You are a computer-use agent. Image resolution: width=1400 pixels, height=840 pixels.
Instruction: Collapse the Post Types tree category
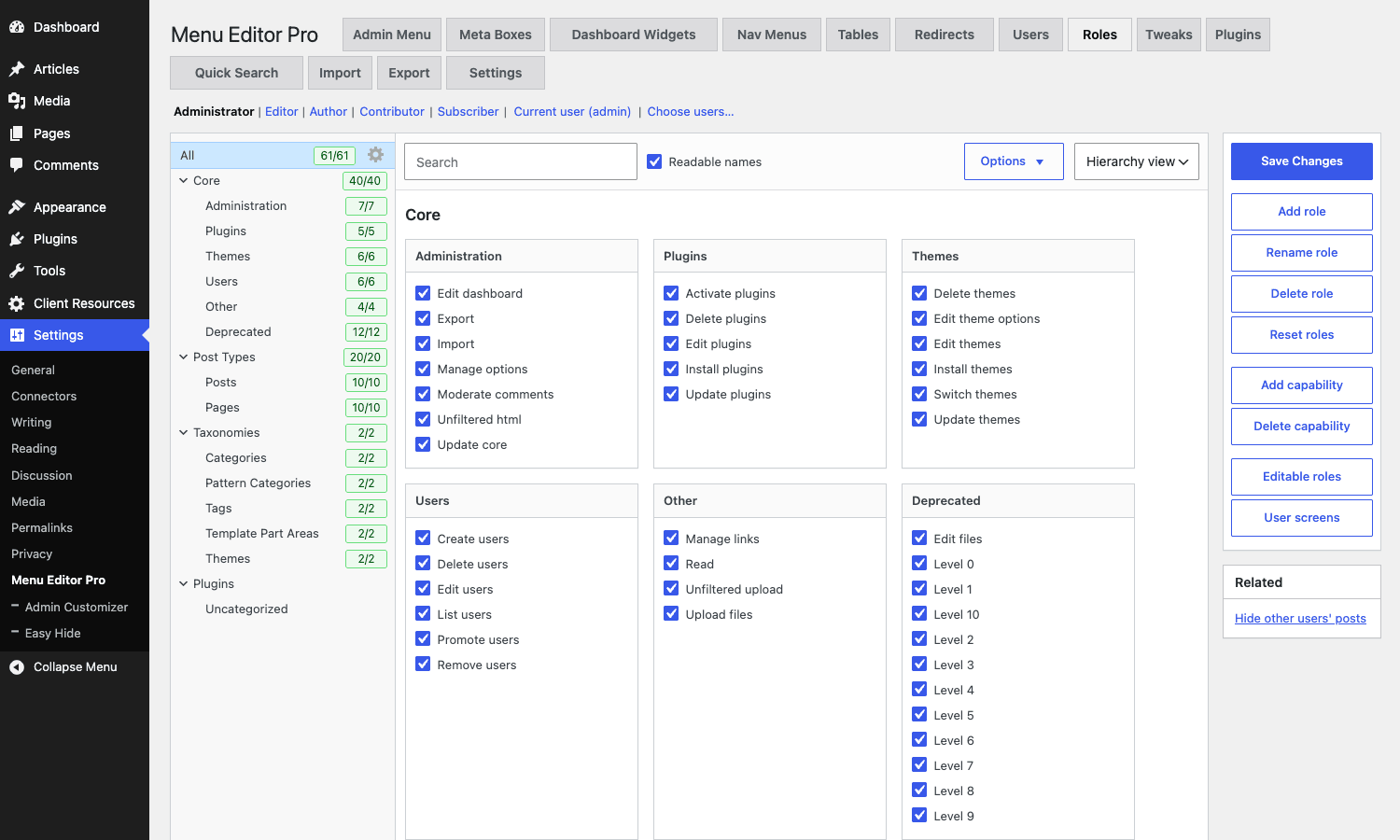pos(184,357)
